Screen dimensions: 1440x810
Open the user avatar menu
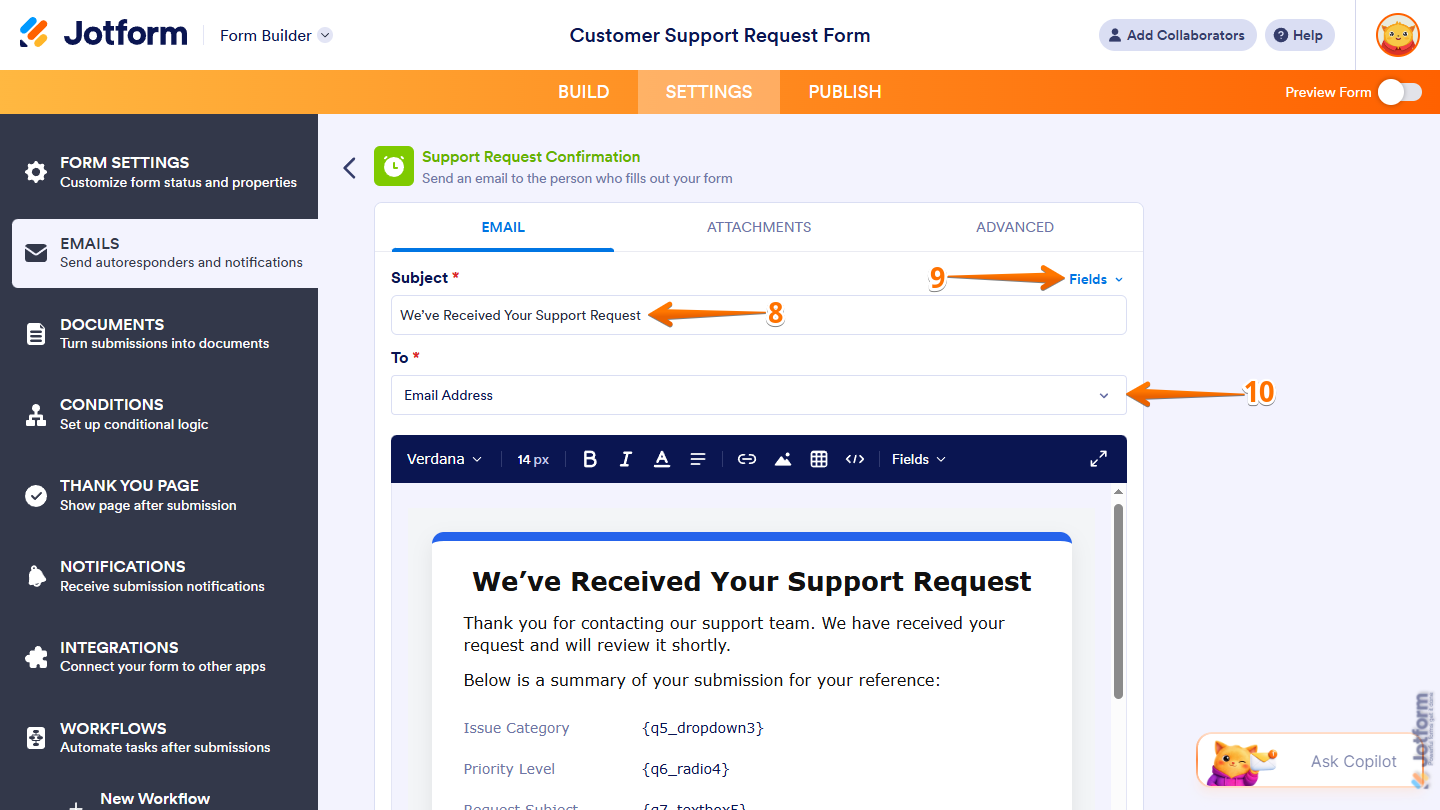(1397, 35)
